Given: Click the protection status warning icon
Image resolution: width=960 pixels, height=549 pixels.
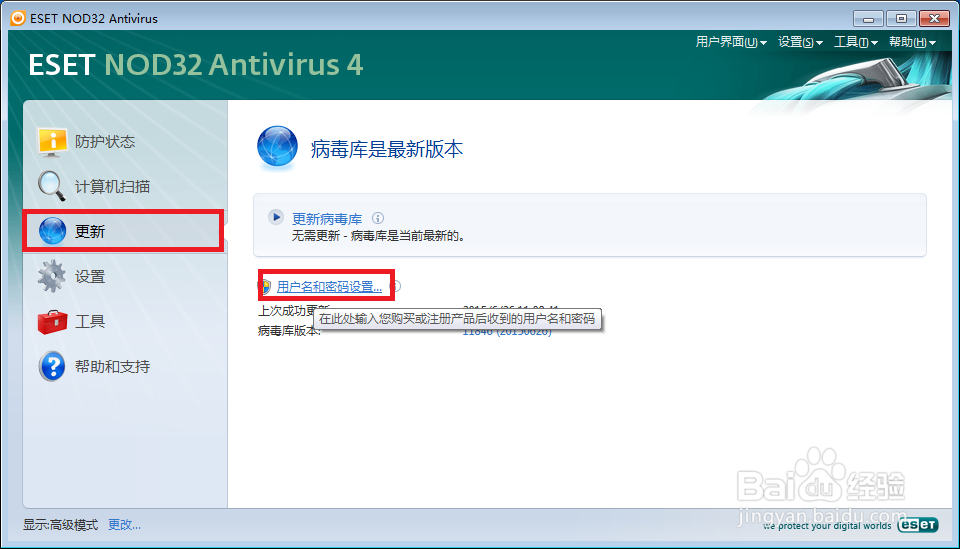Looking at the screenshot, I should 52,141.
